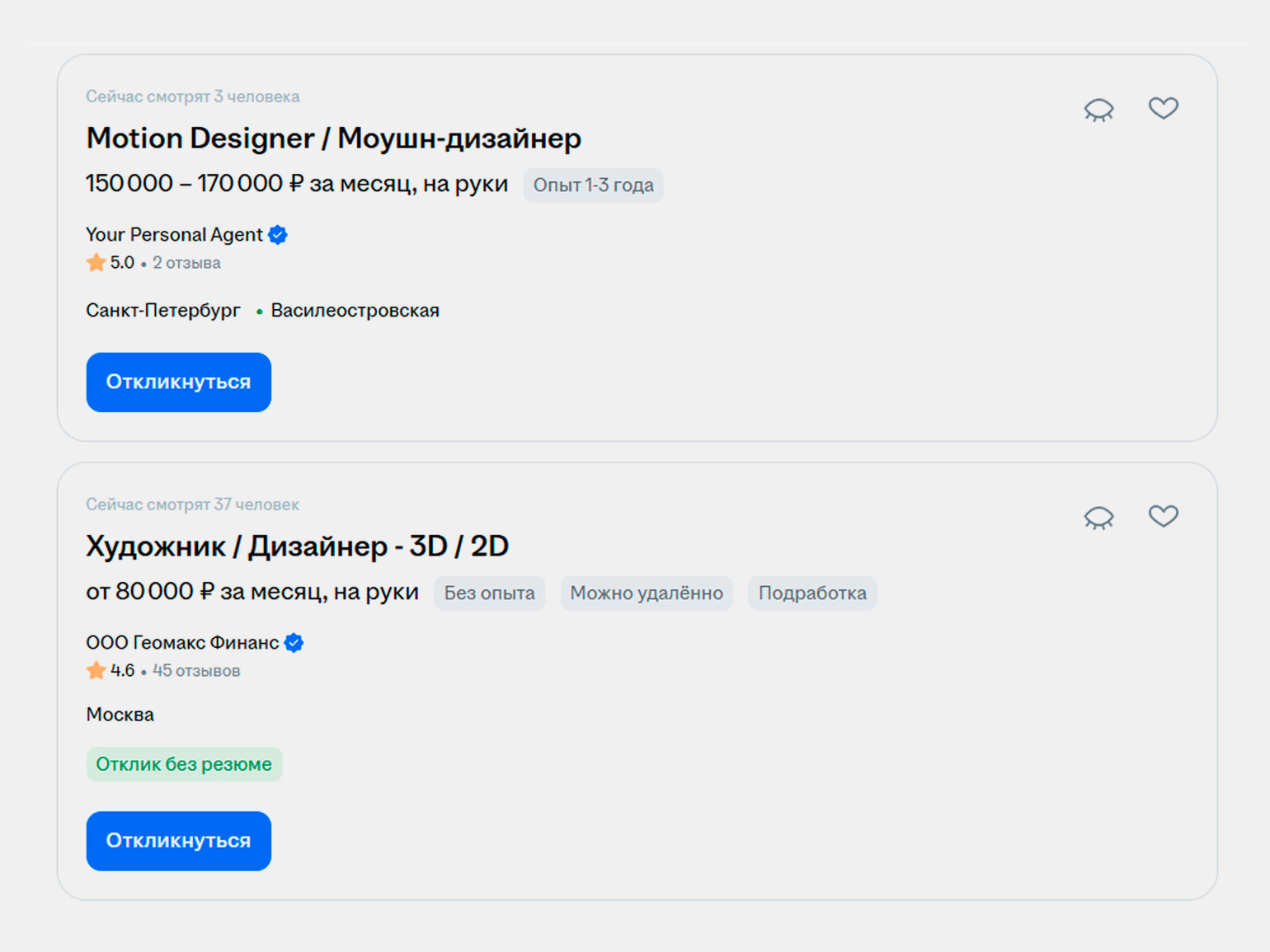
Task: Select the Подработка tag
Action: pos(811,593)
